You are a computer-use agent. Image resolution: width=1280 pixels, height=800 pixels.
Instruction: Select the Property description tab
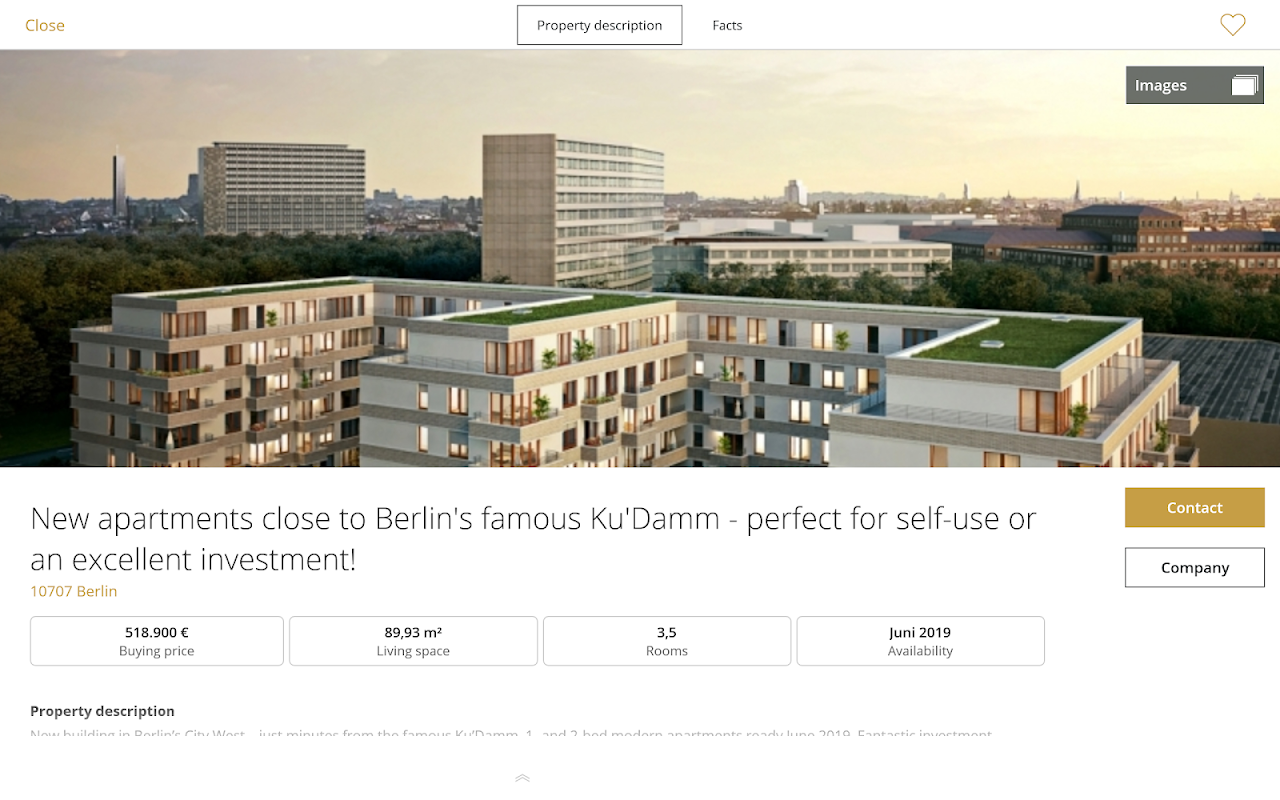599,25
